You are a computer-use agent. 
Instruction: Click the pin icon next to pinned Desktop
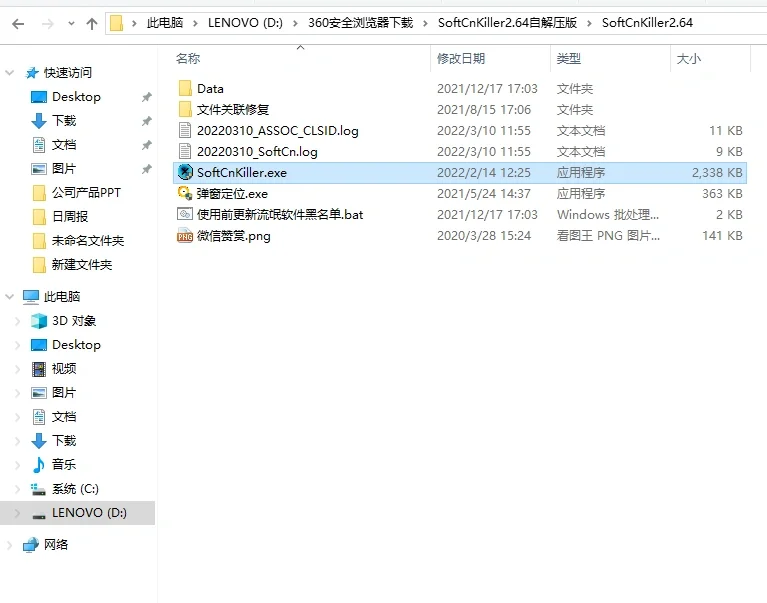147,97
